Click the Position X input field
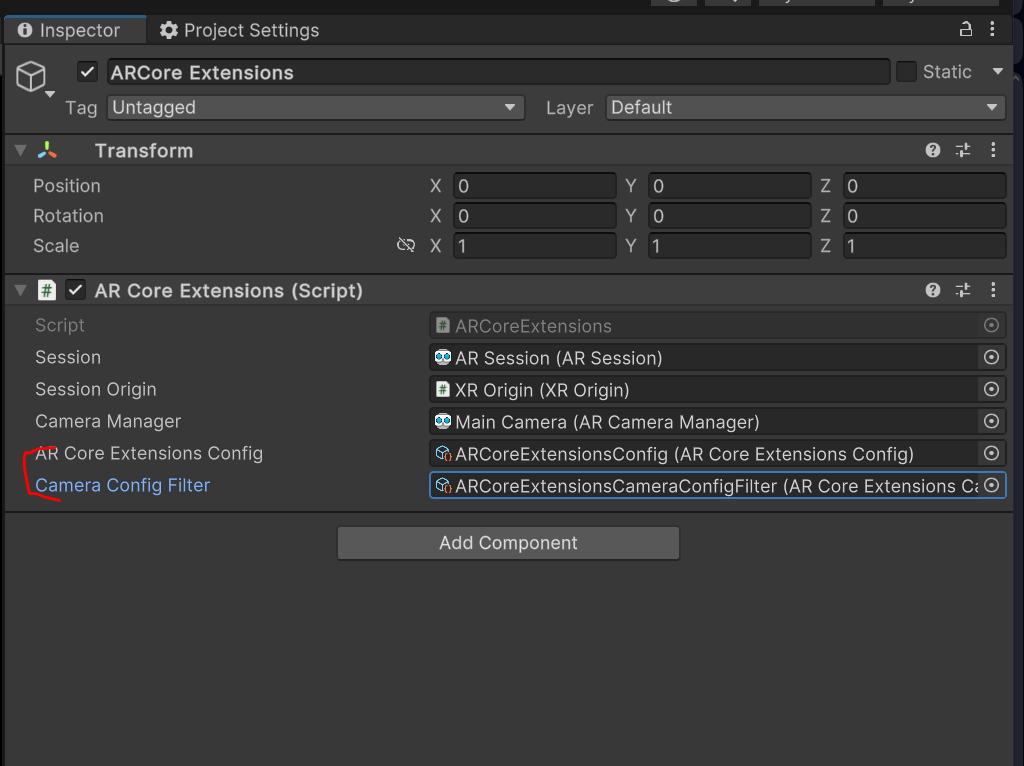This screenshot has height=766, width=1024. click(x=534, y=186)
